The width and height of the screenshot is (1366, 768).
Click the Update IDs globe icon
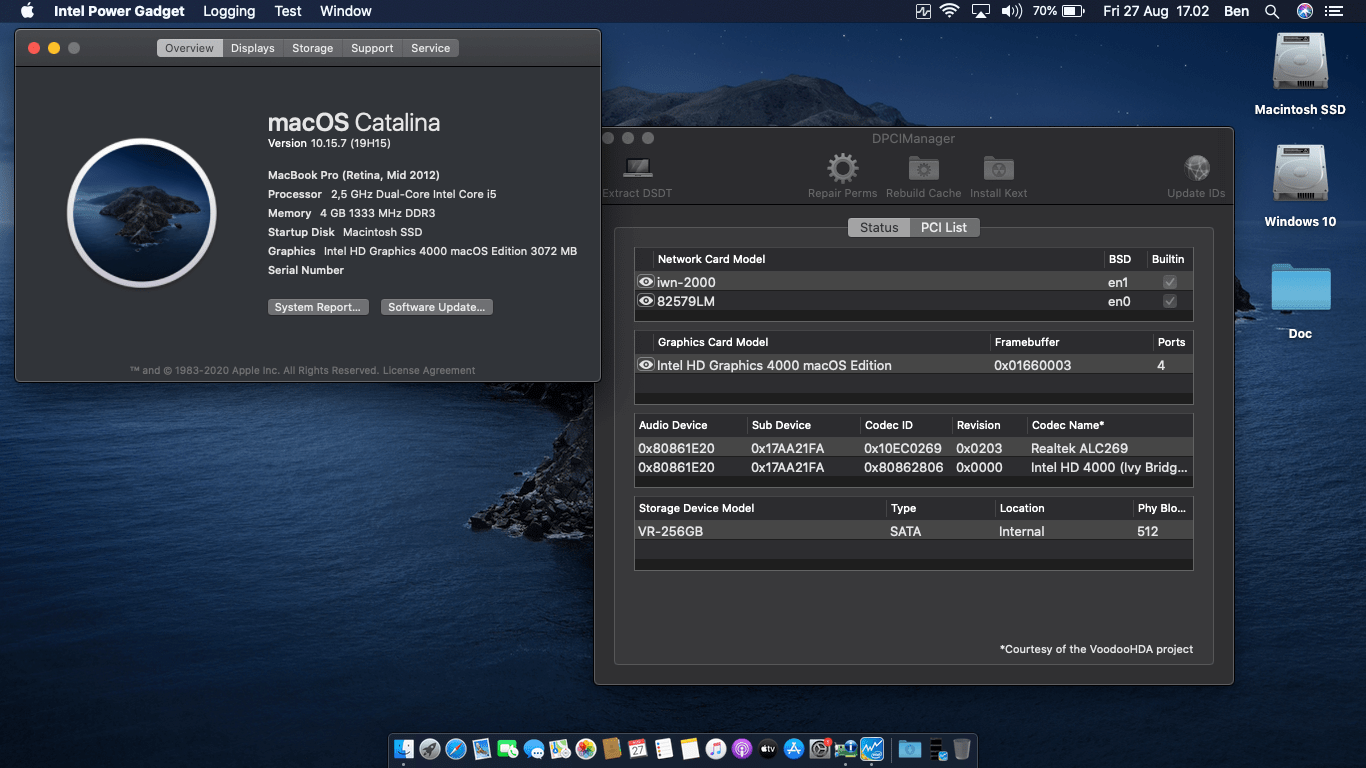1196,168
